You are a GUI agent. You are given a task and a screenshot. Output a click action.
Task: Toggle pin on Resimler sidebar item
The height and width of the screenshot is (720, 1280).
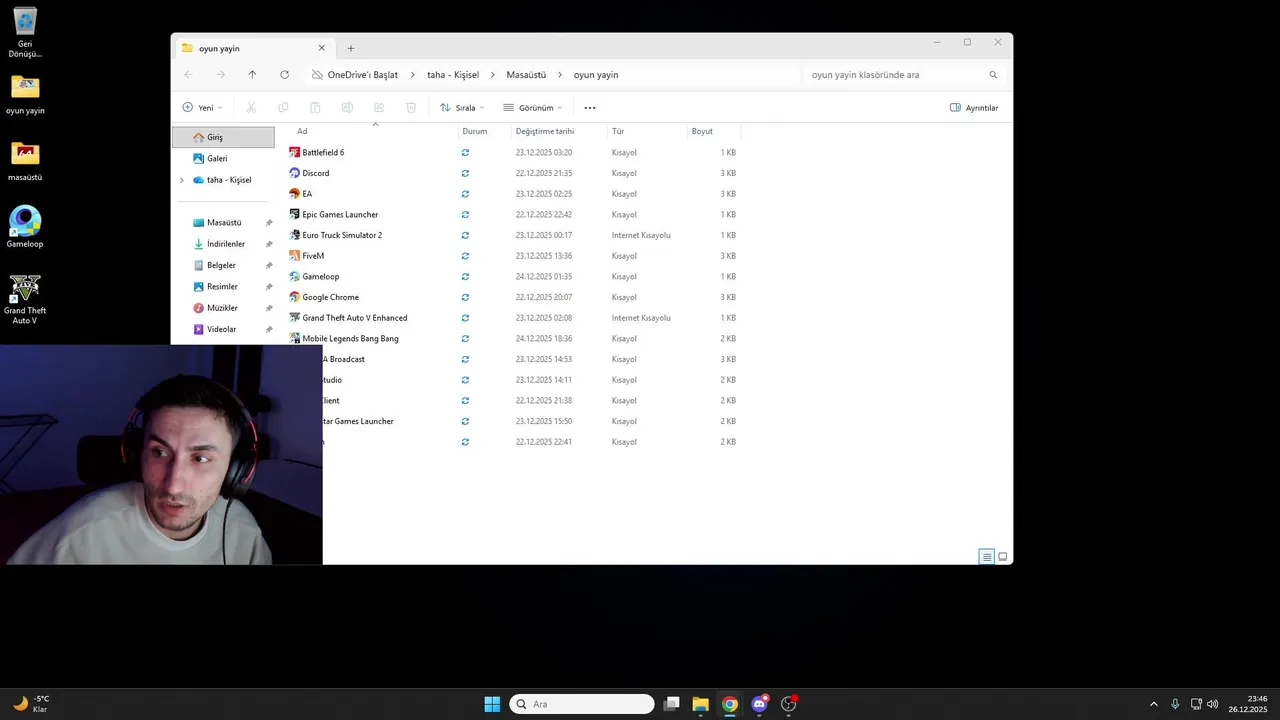click(269, 287)
